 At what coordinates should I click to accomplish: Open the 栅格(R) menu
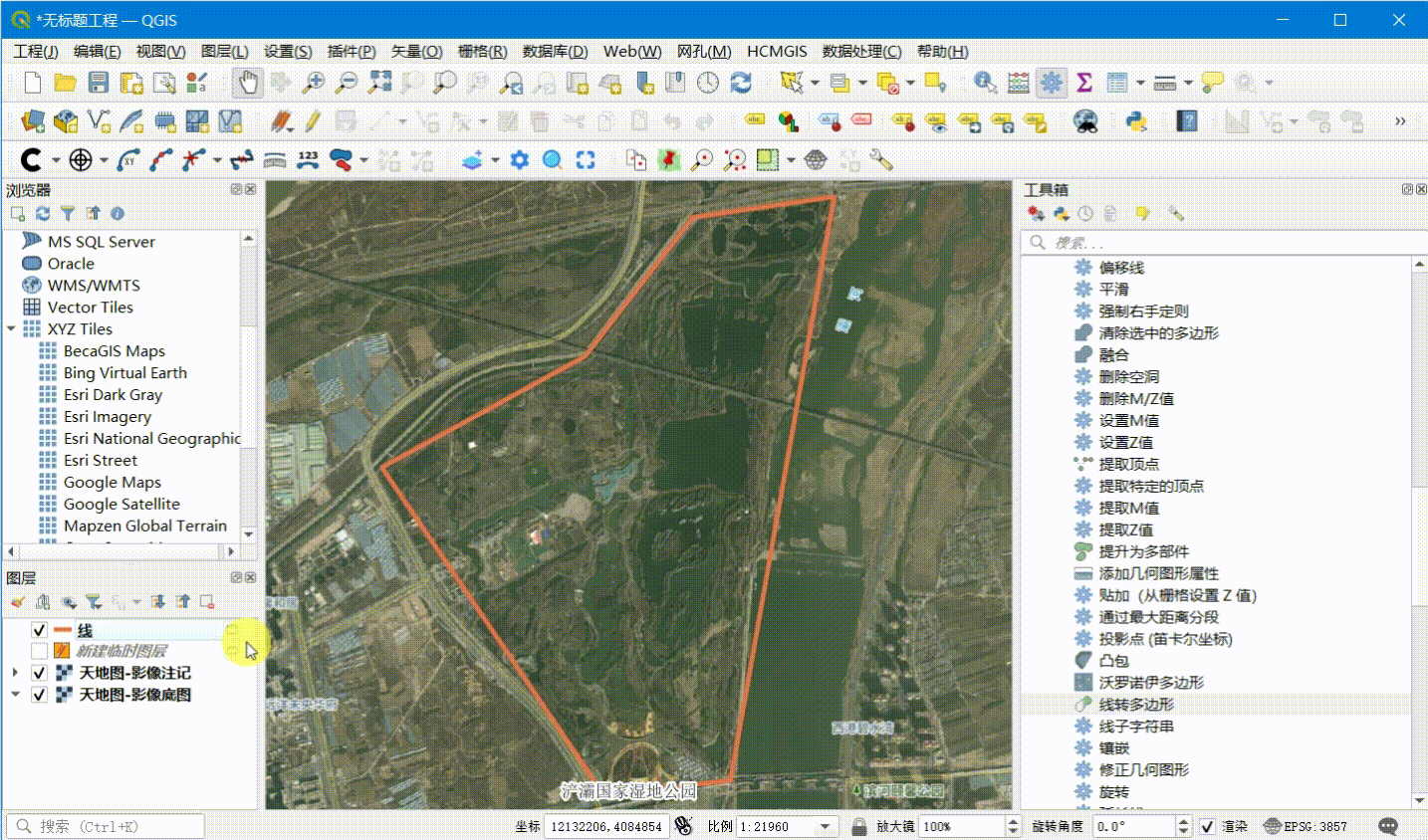pyautogui.click(x=482, y=51)
